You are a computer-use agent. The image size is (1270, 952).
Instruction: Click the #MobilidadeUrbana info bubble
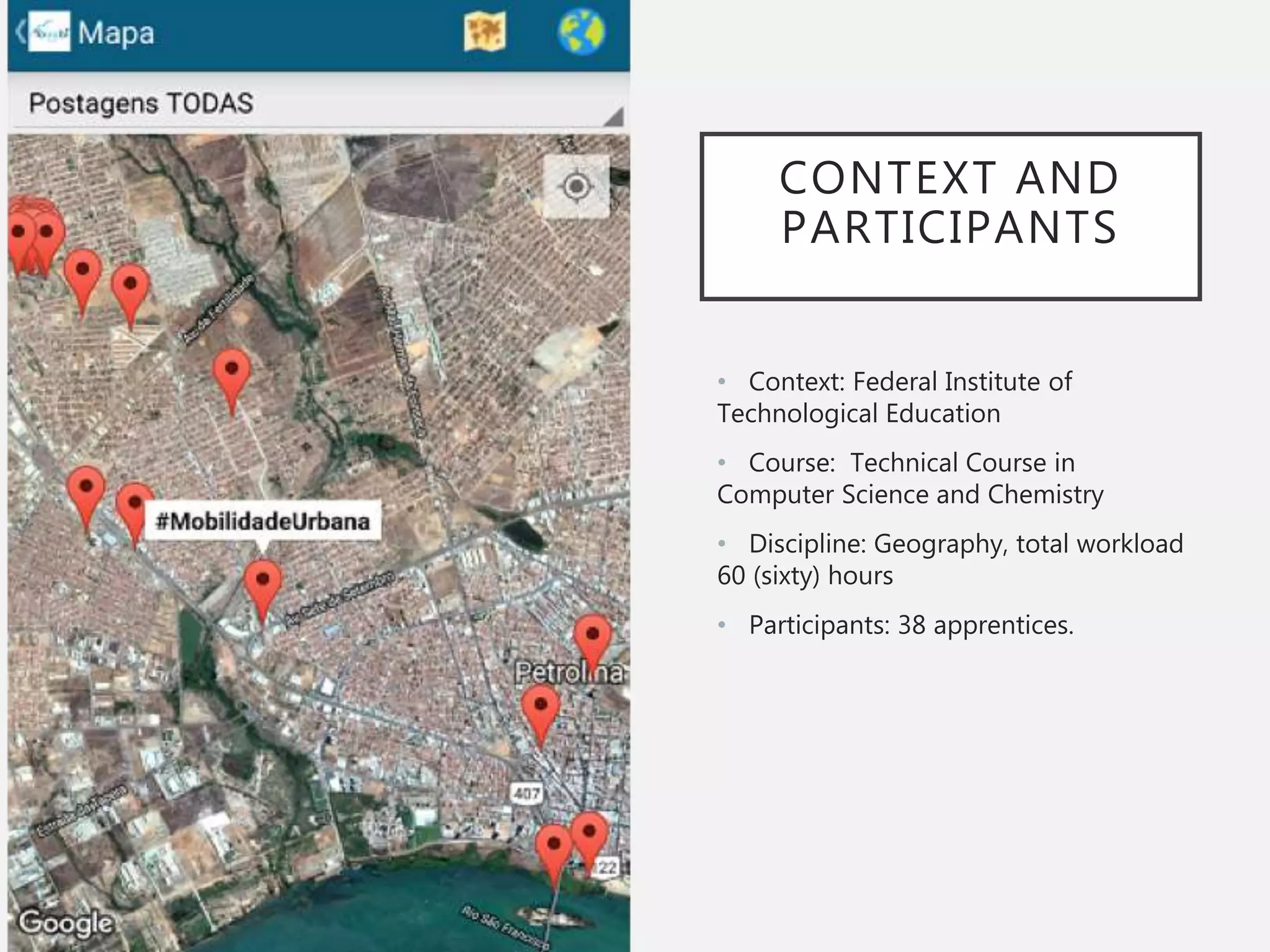[x=262, y=521]
